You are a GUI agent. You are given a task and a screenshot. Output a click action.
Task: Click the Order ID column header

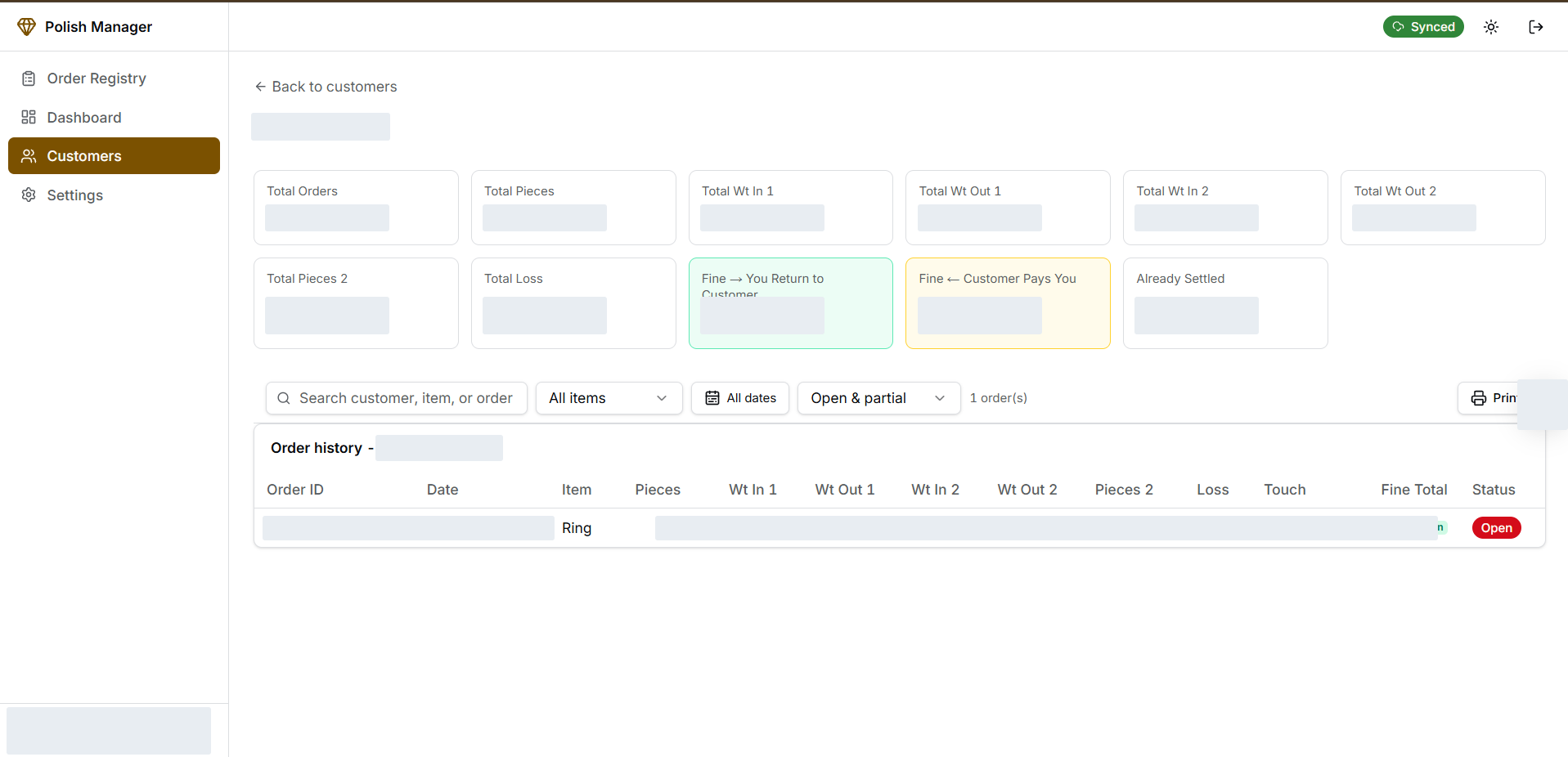295,490
